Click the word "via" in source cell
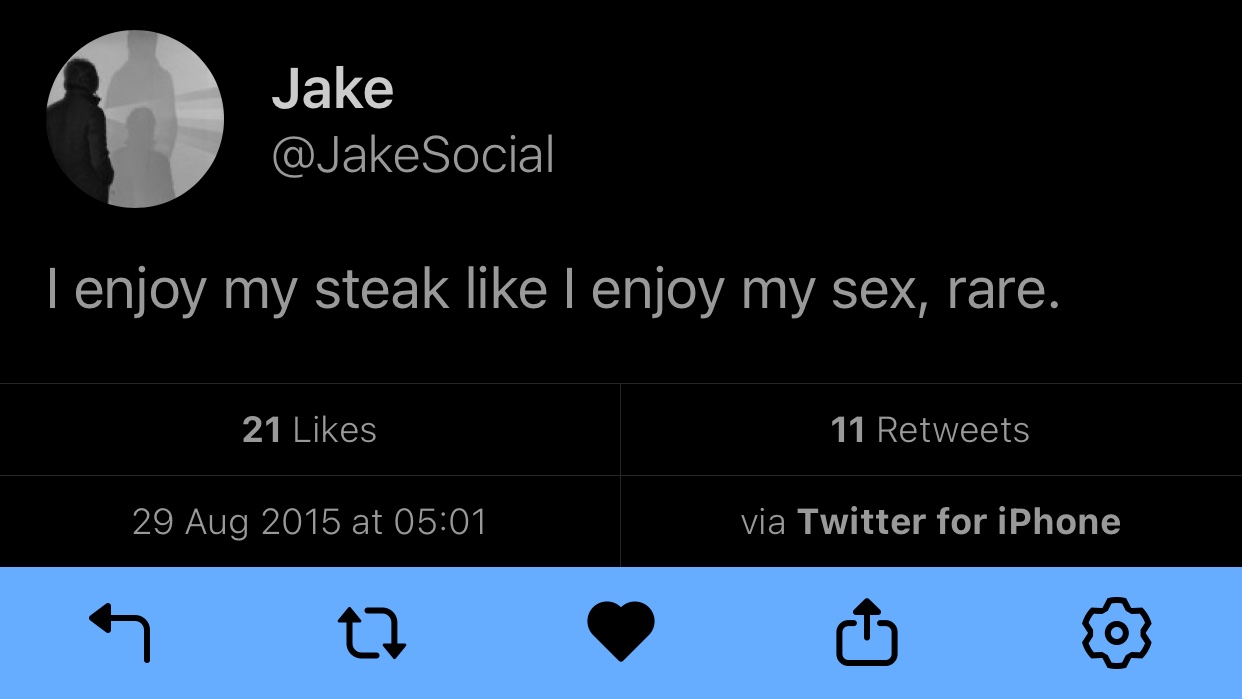 tap(763, 522)
